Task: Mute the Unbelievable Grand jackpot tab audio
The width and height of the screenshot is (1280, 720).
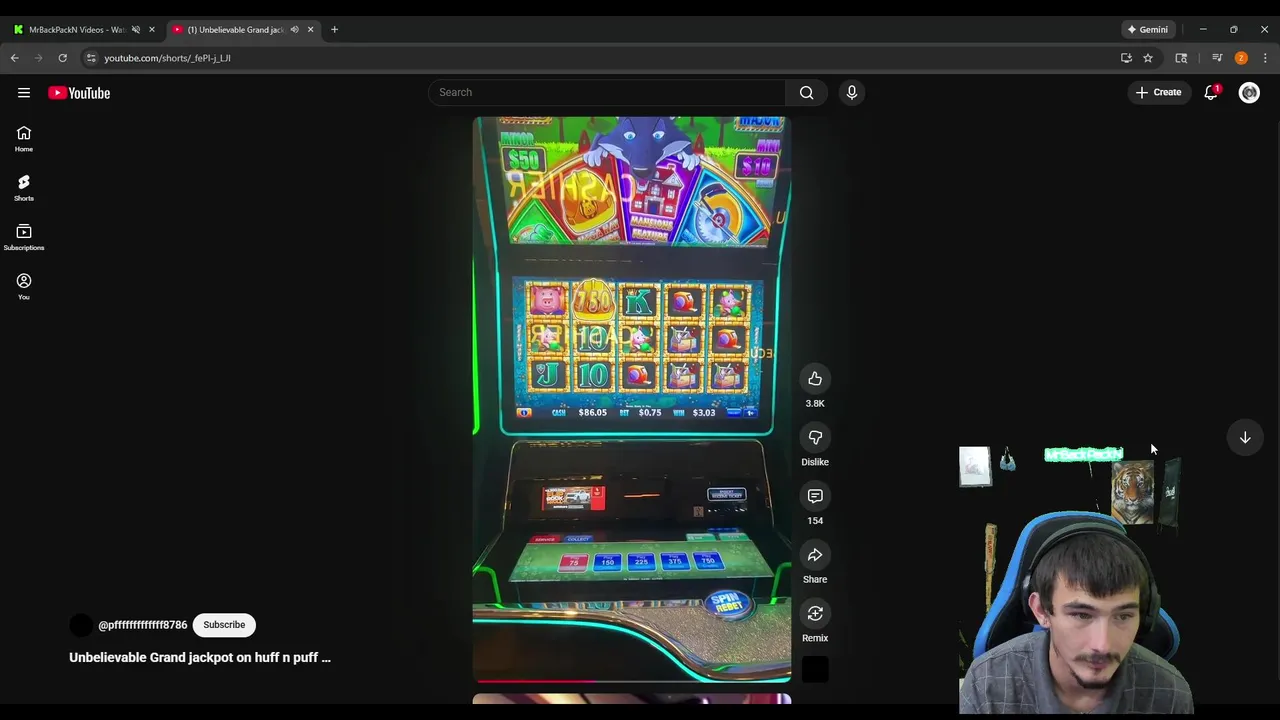Action: point(294,30)
